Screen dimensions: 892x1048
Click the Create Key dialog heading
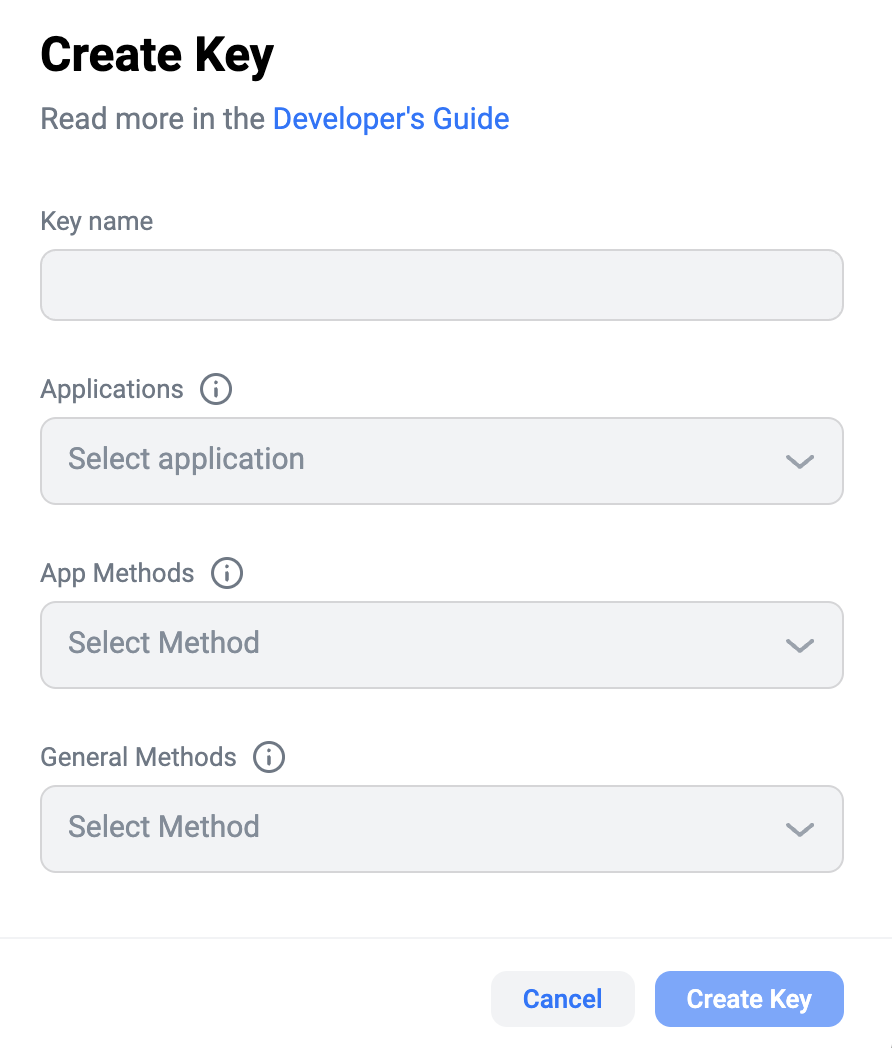157,55
